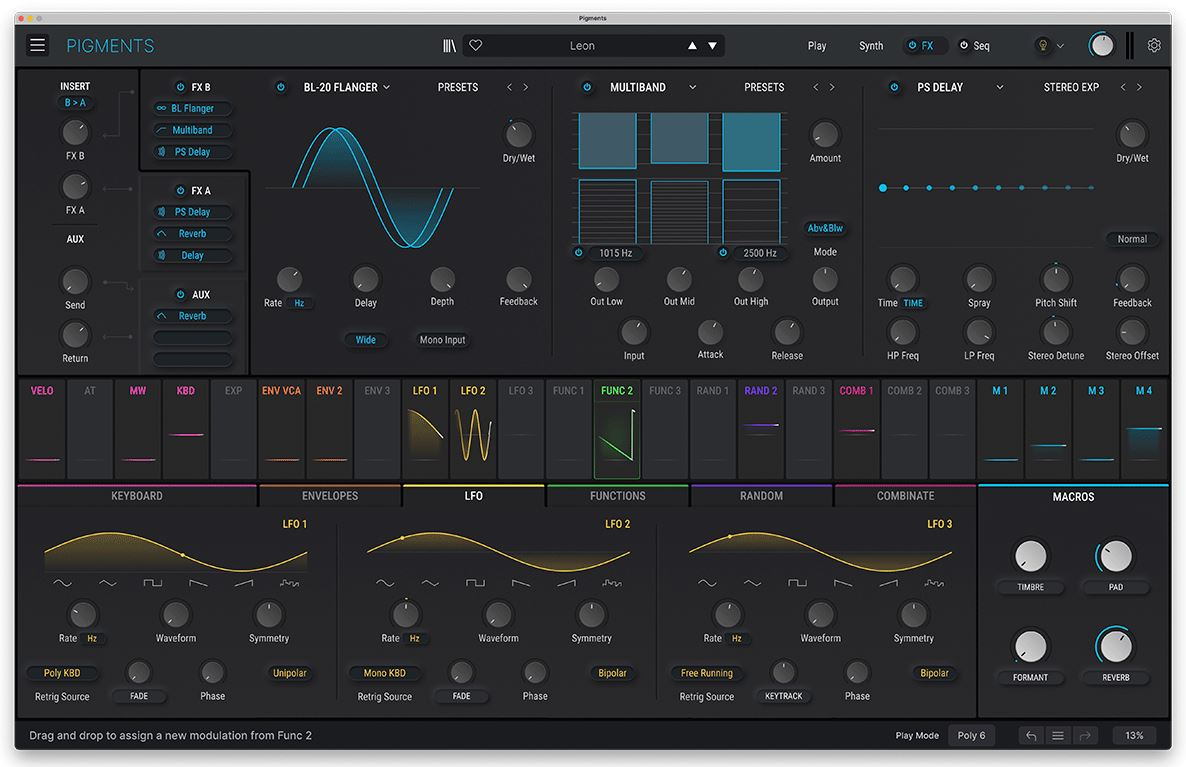Load the previous preset with up arrow
Viewport: 1186px width, 767px height.
coord(692,45)
